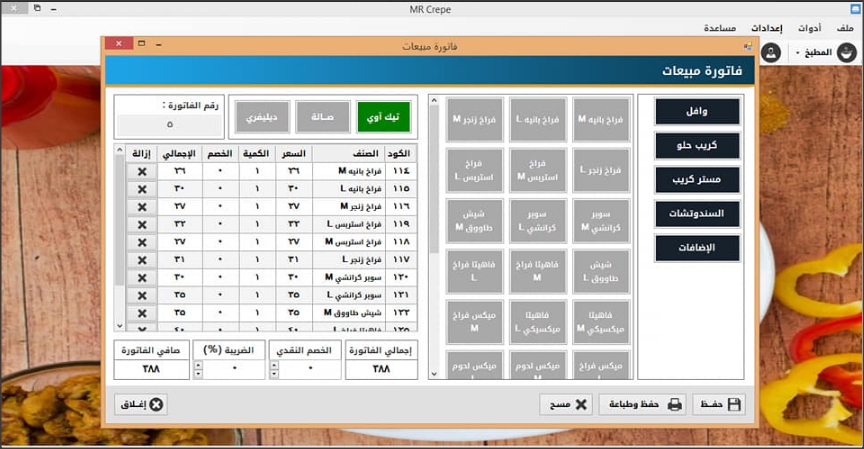Add the سوبر كرانشي M product tile
Screen dimensions: 864x449
pos(601,221)
